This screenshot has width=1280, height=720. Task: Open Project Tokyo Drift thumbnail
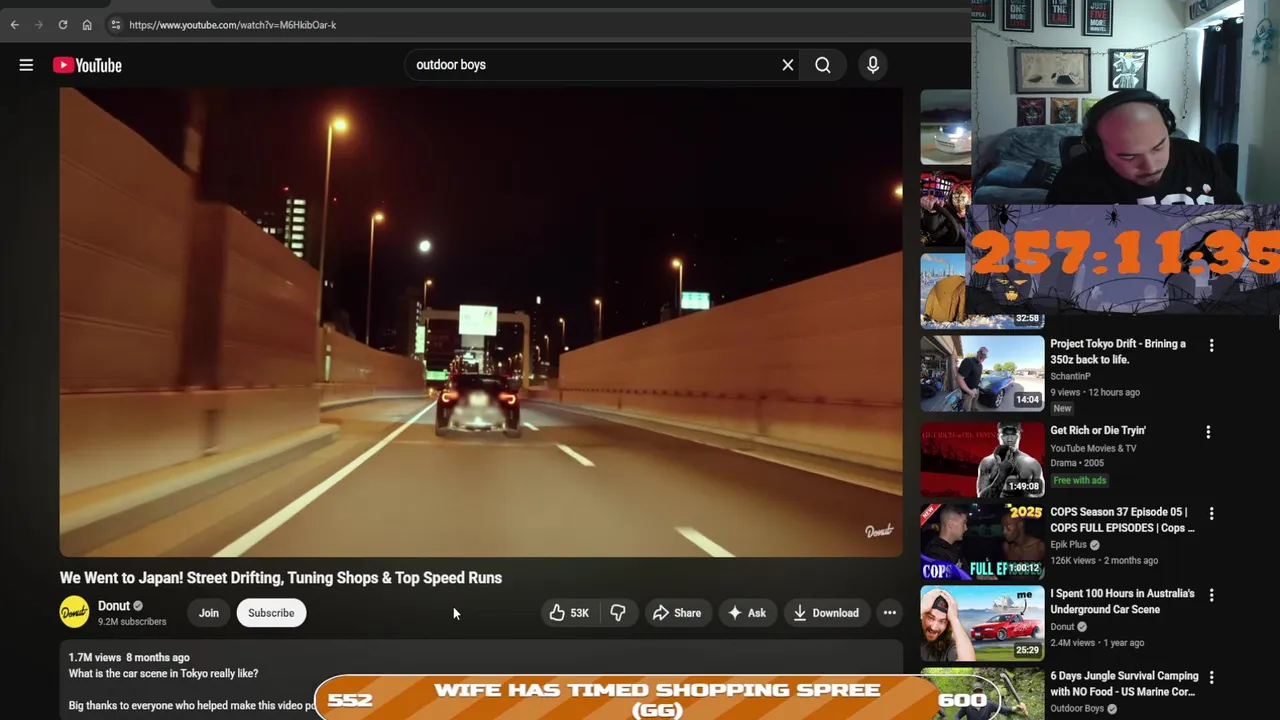click(982, 373)
